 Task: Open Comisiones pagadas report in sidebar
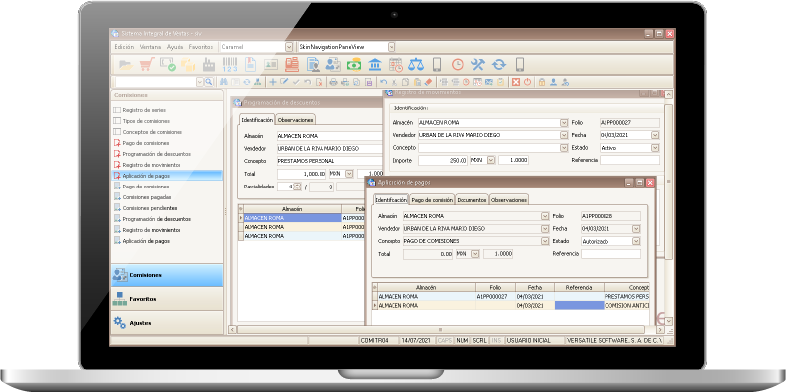(x=147, y=197)
